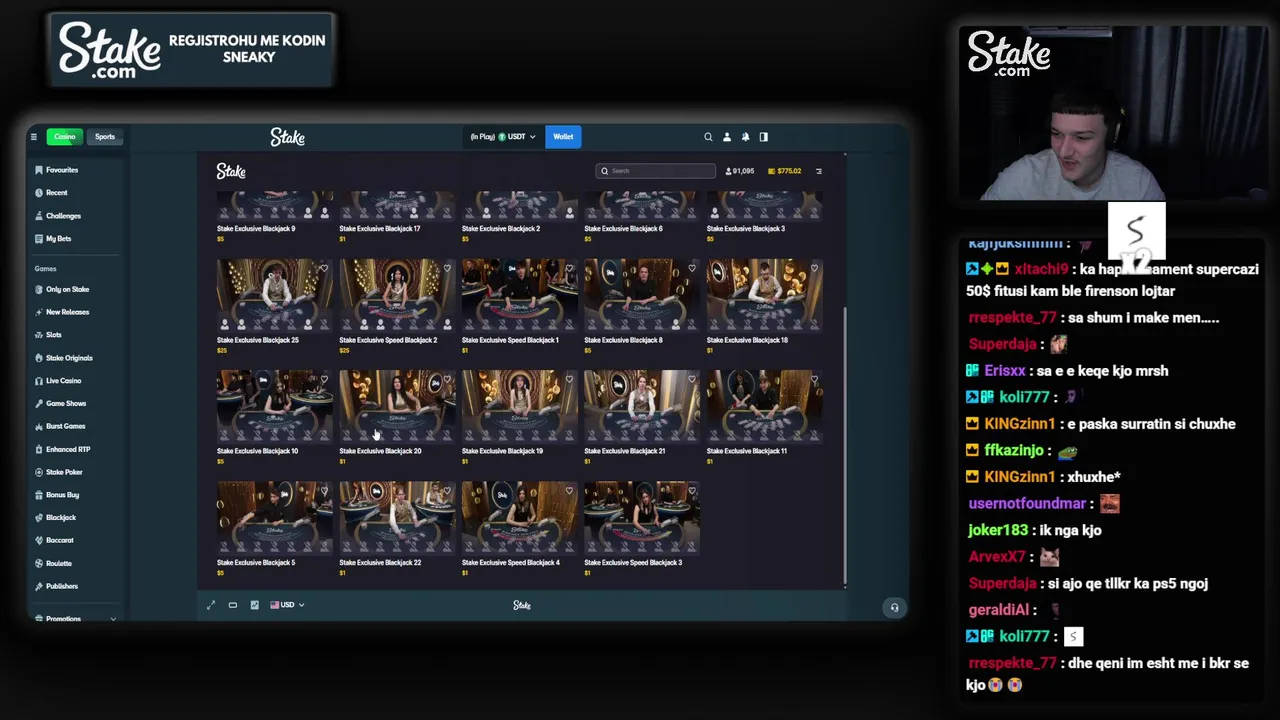Open the notifications bell
The width and height of the screenshot is (1280, 720).
click(x=745, y=137)
